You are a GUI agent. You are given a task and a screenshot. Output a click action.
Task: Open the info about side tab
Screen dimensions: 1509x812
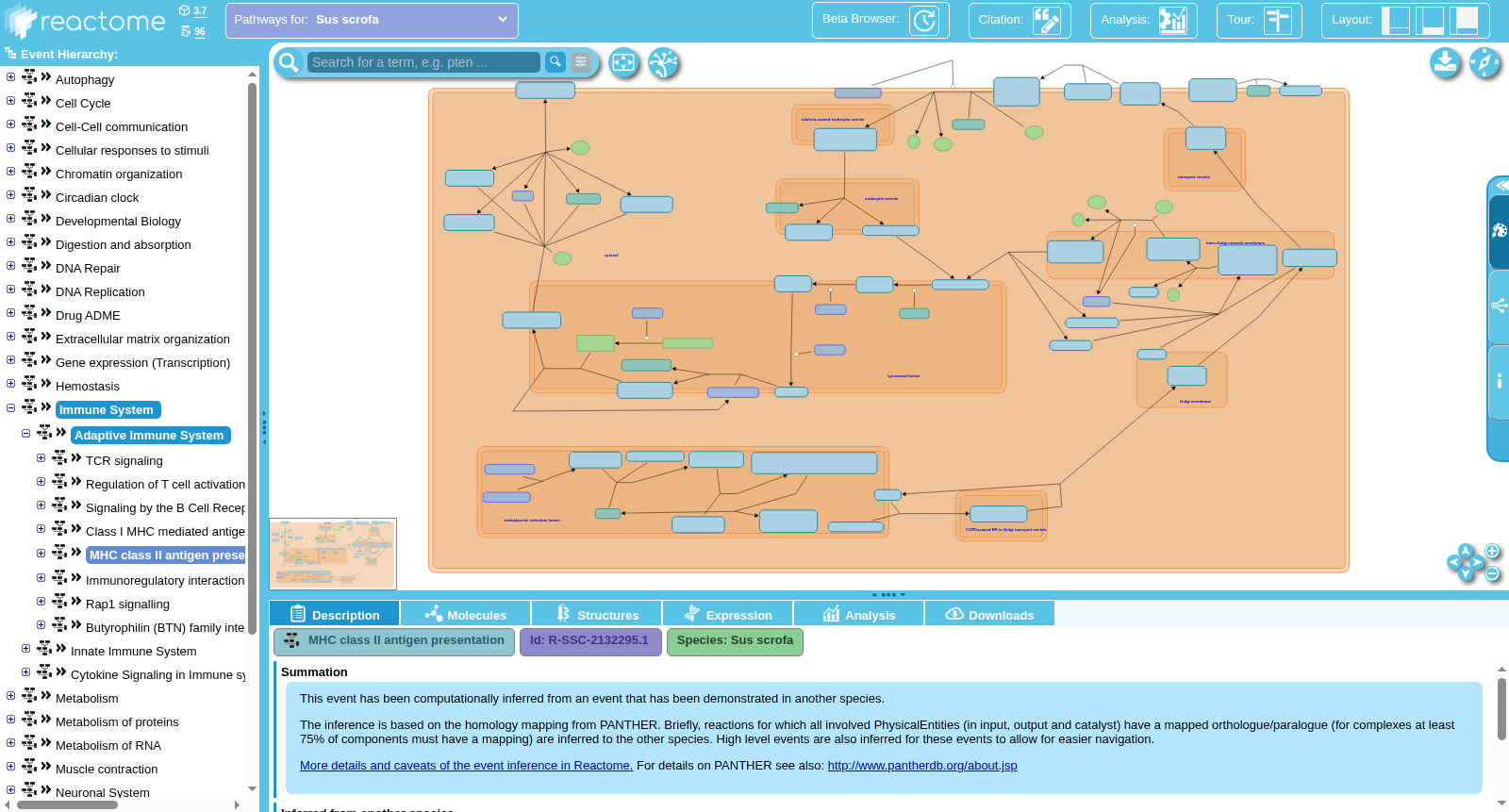coord(1499,381)
